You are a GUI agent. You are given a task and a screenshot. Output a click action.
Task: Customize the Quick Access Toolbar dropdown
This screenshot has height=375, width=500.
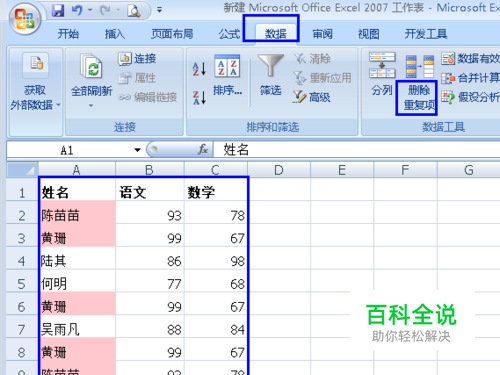tap(159, 10)
